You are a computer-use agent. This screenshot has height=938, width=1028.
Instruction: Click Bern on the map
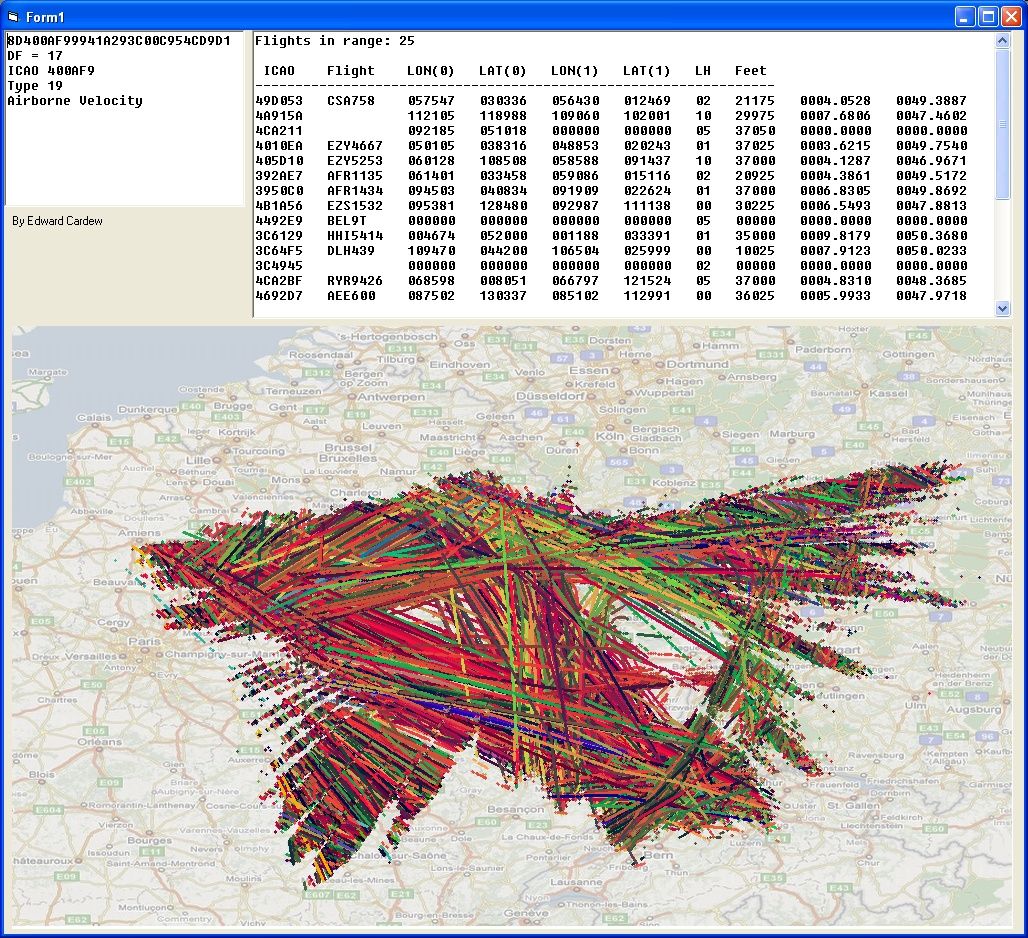[658, 855]
